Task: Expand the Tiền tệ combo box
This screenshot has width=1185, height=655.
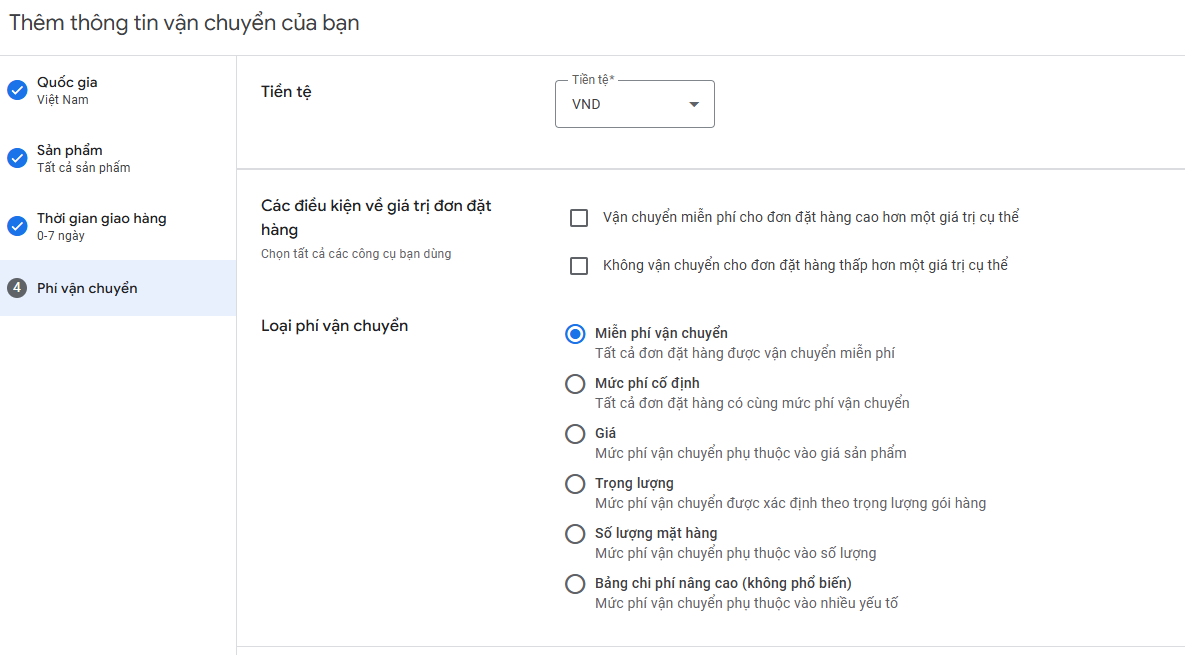Action: click(635, 104)
